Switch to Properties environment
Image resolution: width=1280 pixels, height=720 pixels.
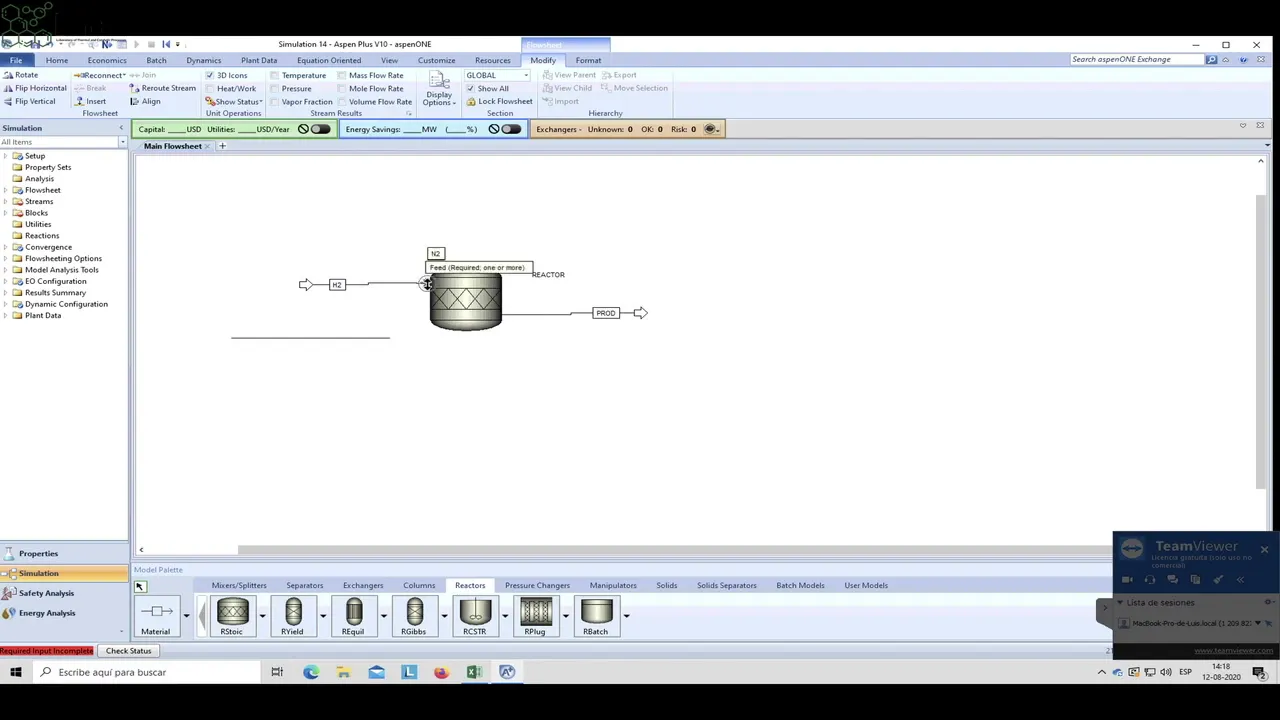click(x=64, y=553)
